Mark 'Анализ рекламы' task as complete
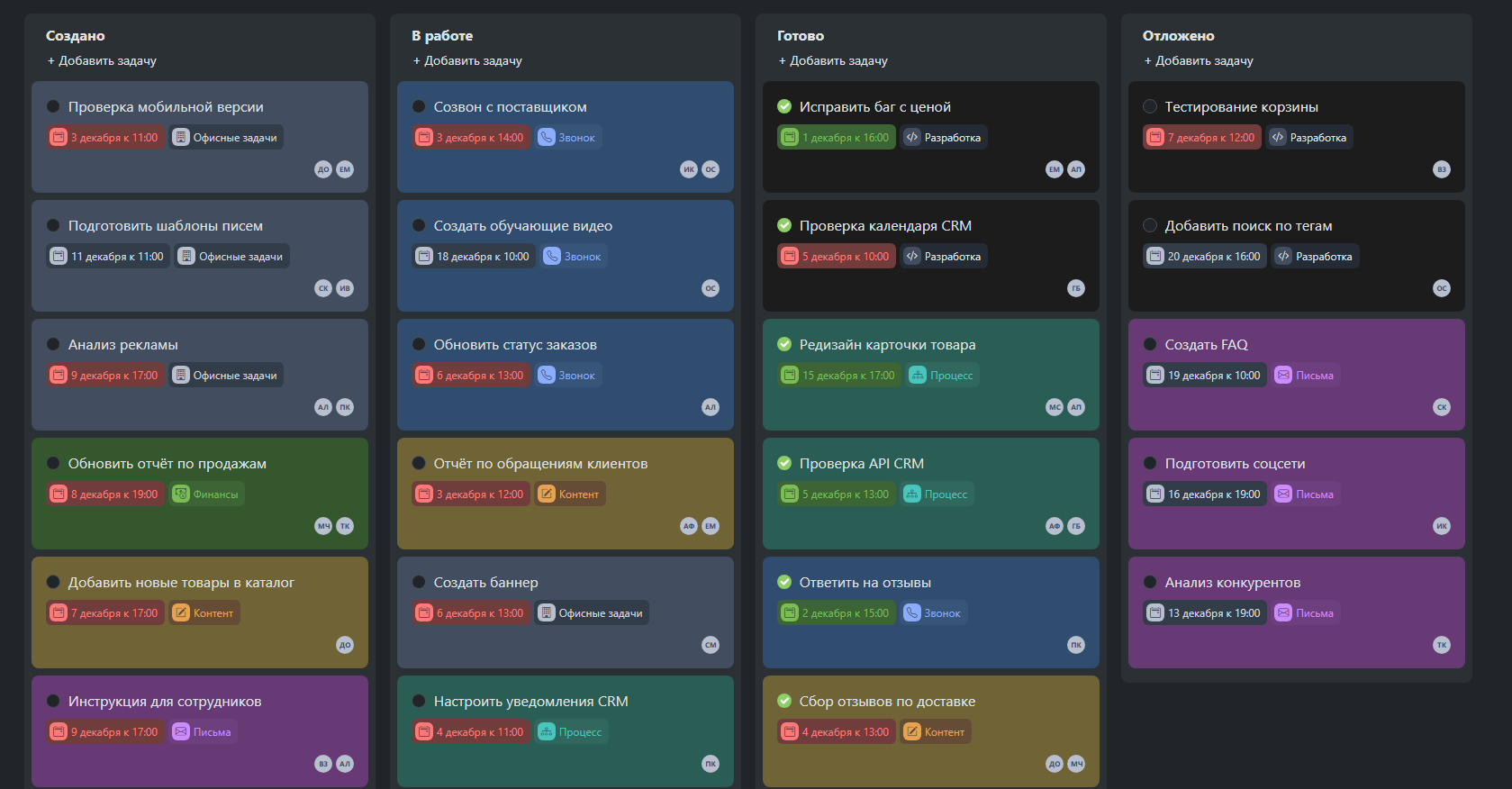The width and height of the screenshot is (1512, 789). 53,345
